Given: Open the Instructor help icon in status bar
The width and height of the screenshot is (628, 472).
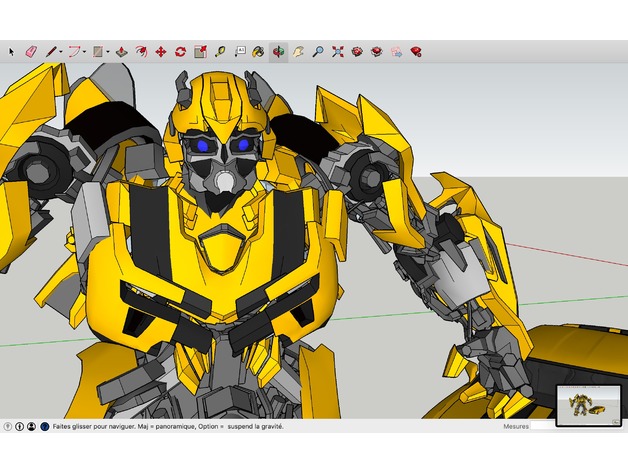Looking at the screenshot, I should point(44,427).
